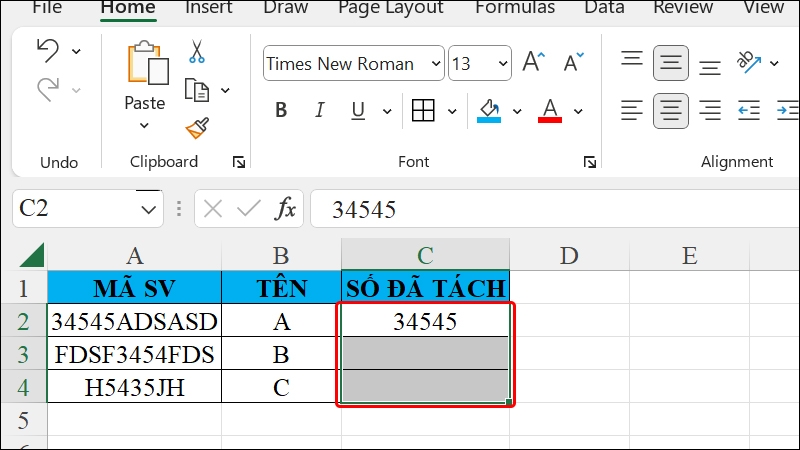Viewport: 800px width, 450px height.
Task: Click cell containing 34545ADSASD
Action: coord(135,321)
